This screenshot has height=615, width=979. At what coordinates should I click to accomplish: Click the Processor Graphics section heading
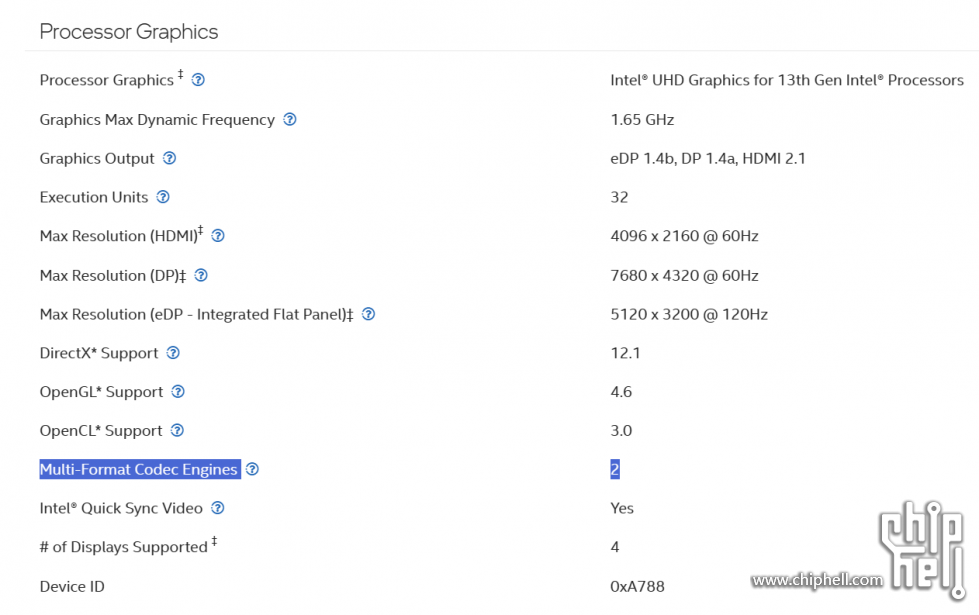[129, 32]
